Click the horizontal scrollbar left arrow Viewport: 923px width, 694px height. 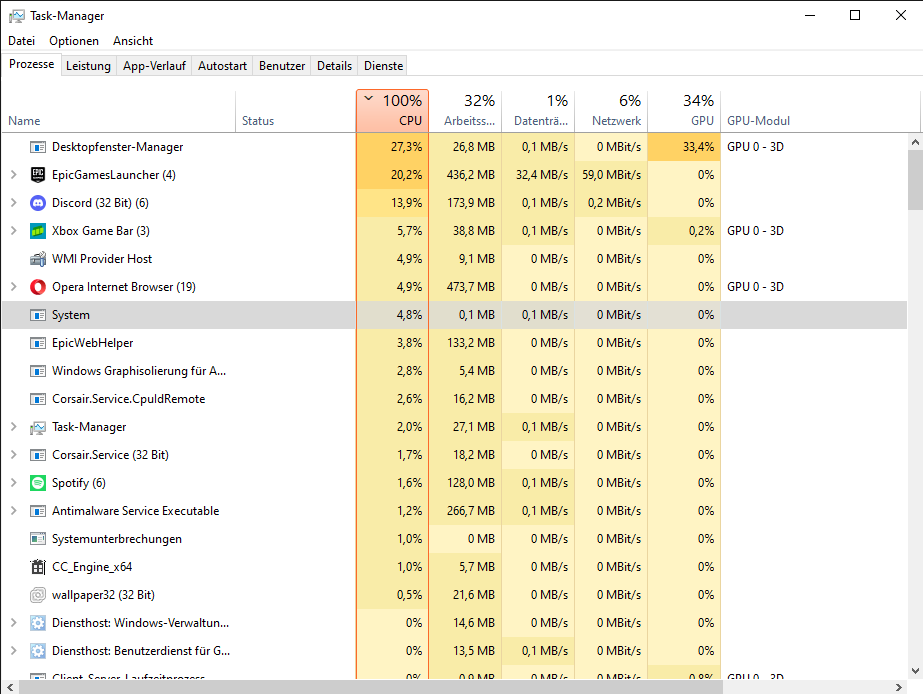10,687
